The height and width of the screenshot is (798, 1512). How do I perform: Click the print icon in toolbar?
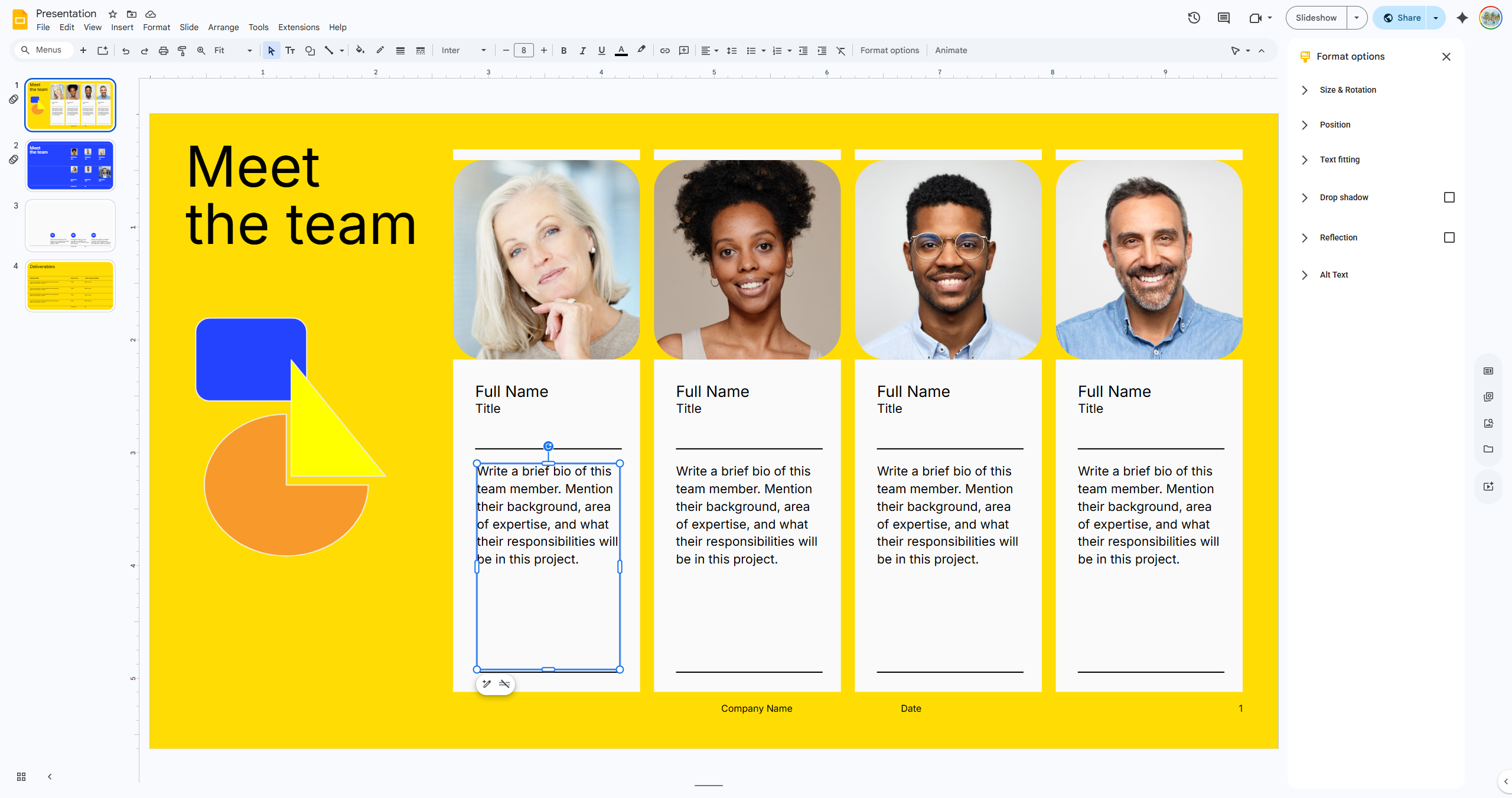pos(164,51)
